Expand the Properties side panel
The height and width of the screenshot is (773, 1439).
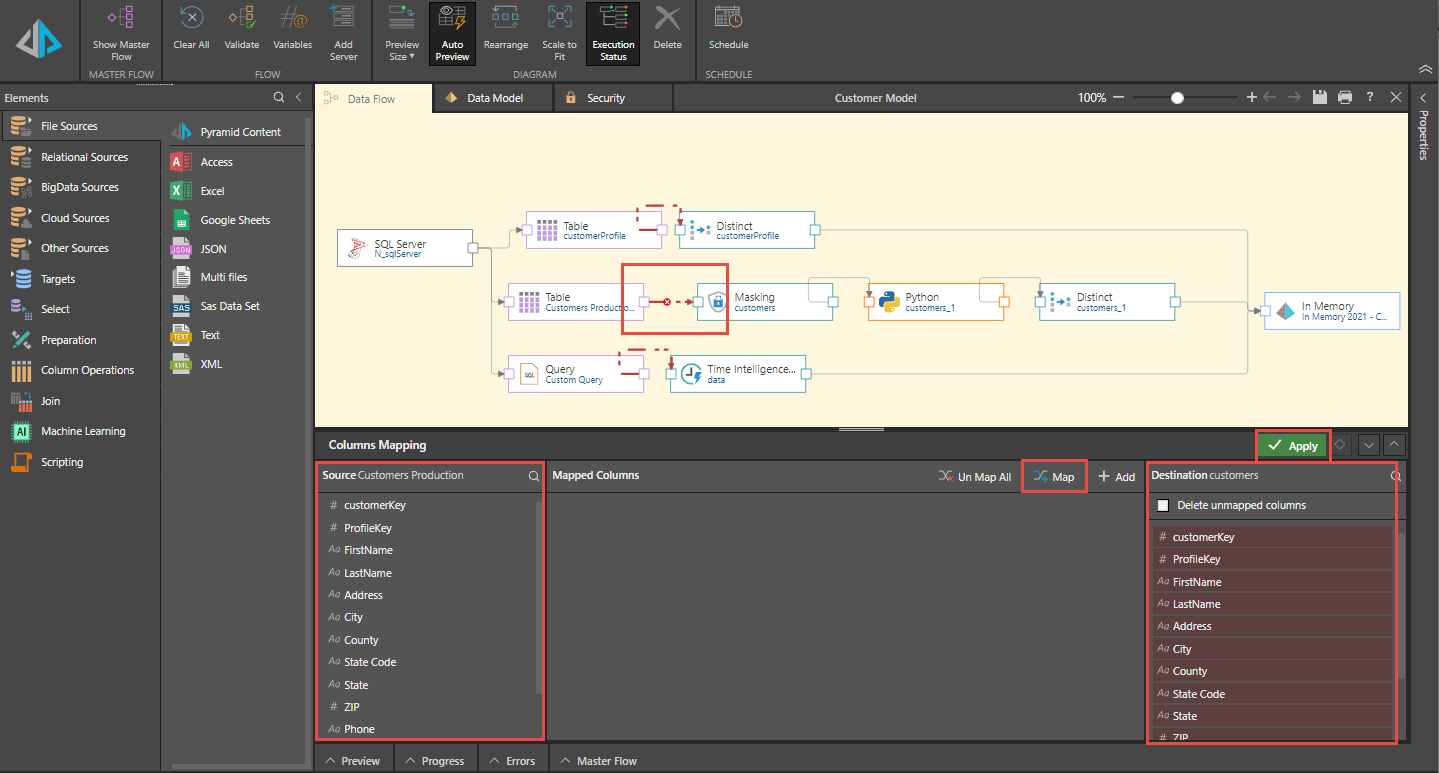tap(1424, 98)
